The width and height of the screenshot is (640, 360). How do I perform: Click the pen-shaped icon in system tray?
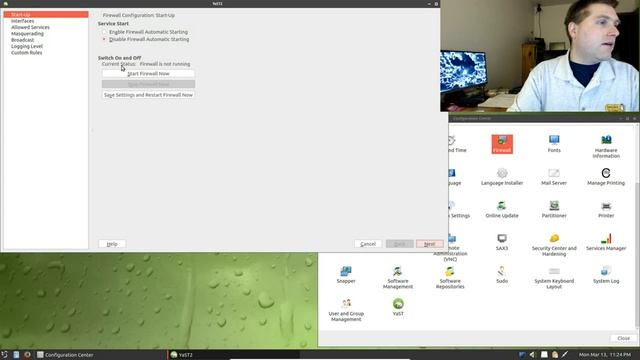565,355
